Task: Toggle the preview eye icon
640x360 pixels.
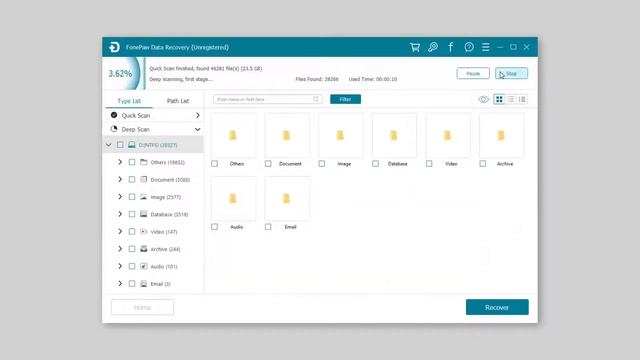Action: pyautogui.click(x=483, y=99)
